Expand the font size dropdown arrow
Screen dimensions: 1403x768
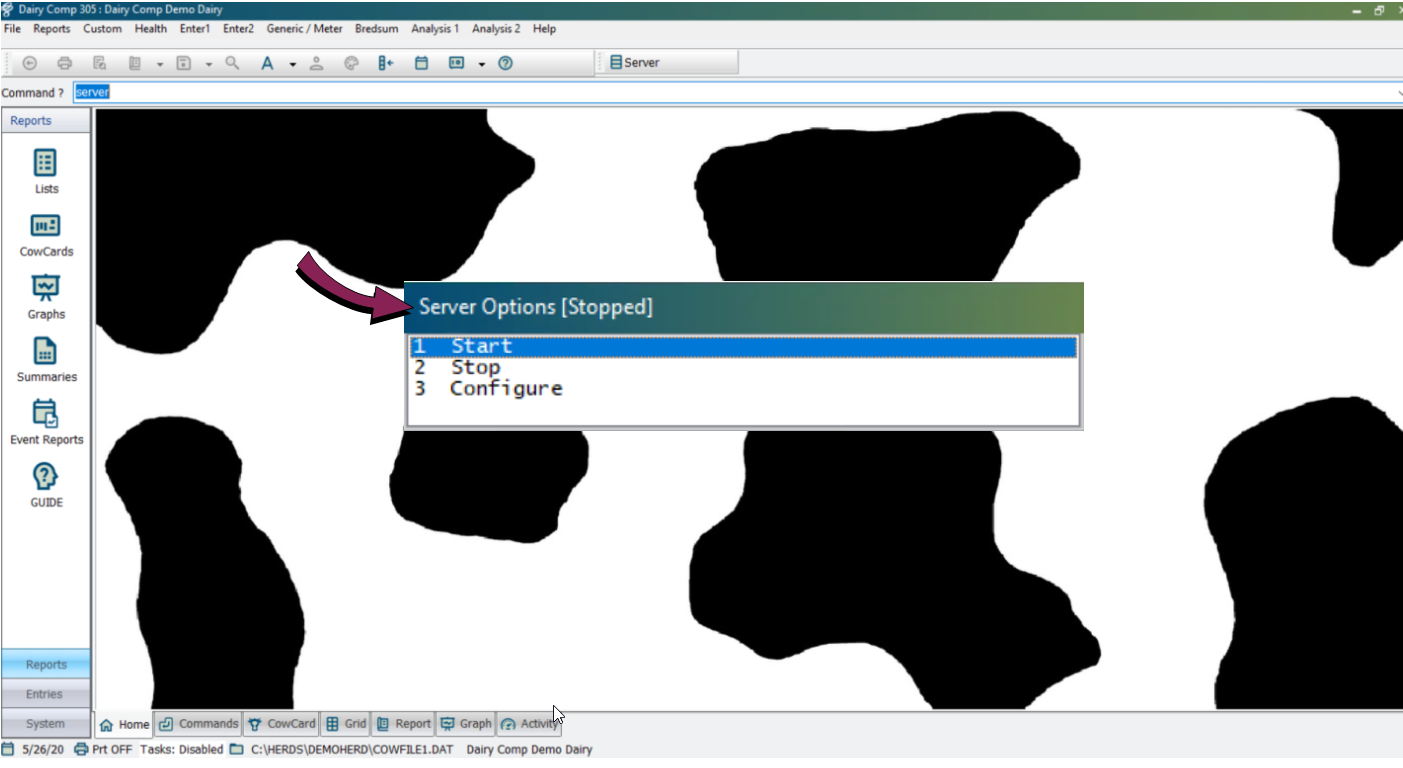[x=293, y=64]
